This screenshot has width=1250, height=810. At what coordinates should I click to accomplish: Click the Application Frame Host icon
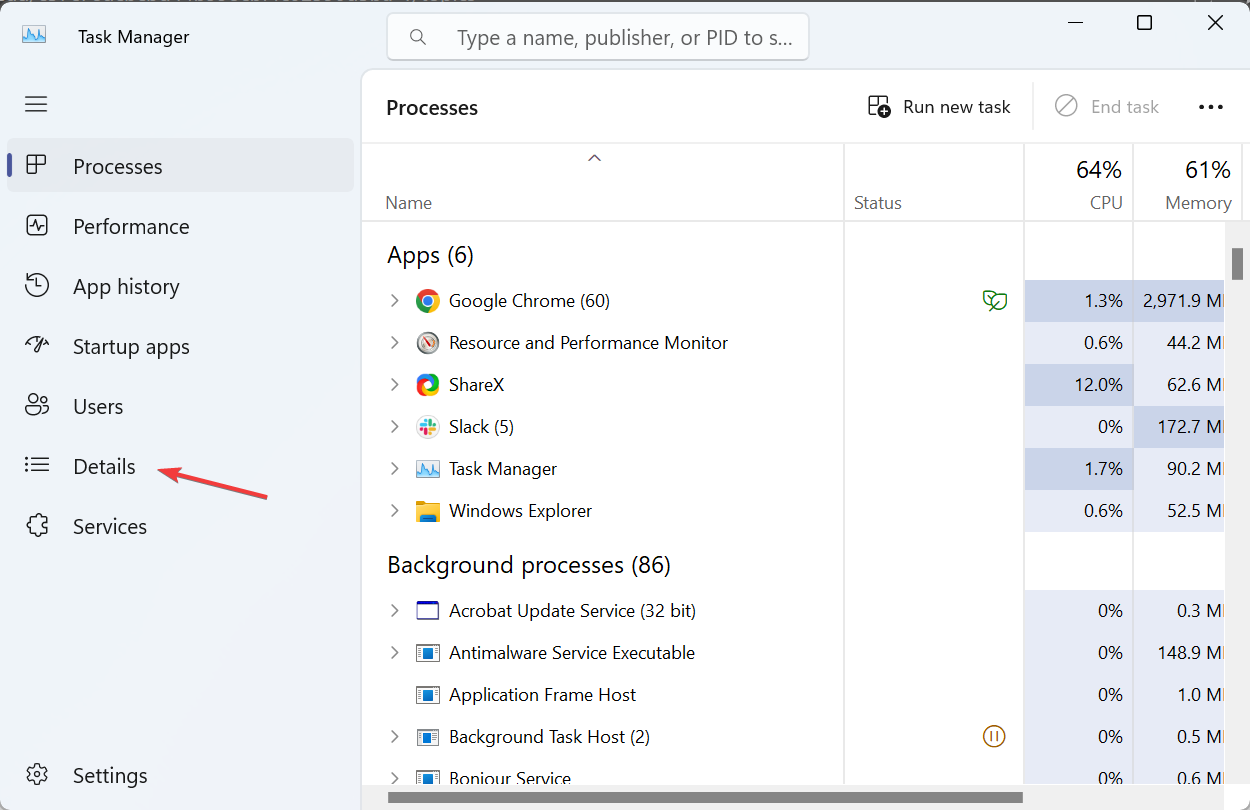coord(428,695)
